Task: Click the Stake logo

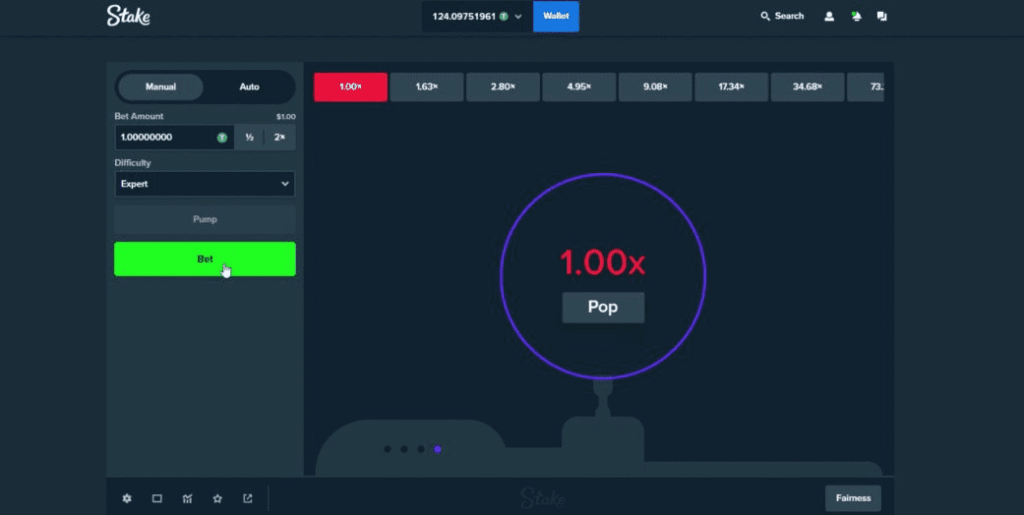Action: click(x=127, y=16)
